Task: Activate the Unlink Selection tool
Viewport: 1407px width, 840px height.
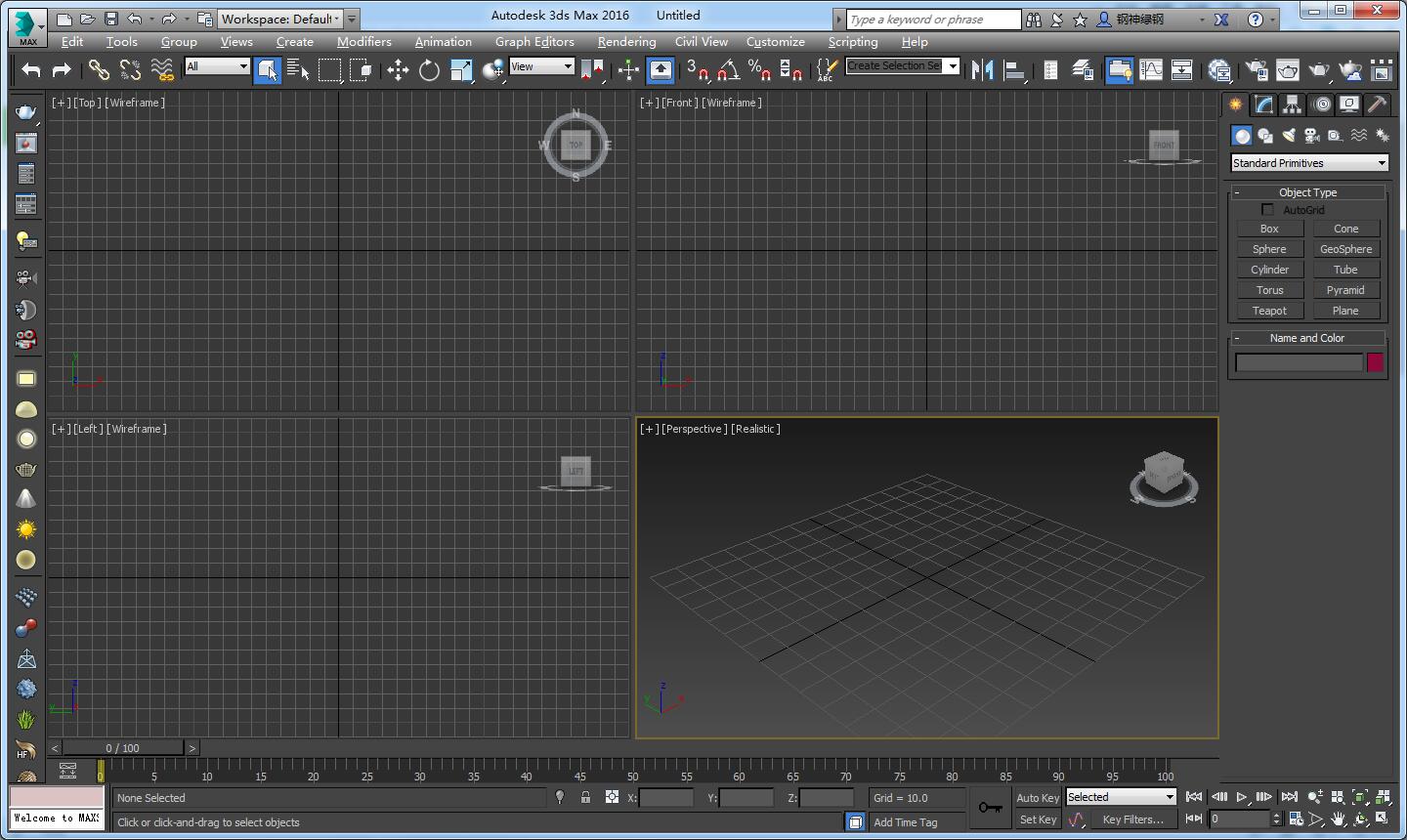Action: 130,69
